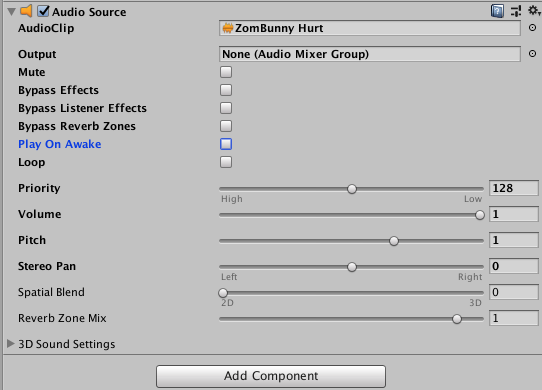Click the component preset sliders icon
The image size is (542, 390).
click(516, 11)
